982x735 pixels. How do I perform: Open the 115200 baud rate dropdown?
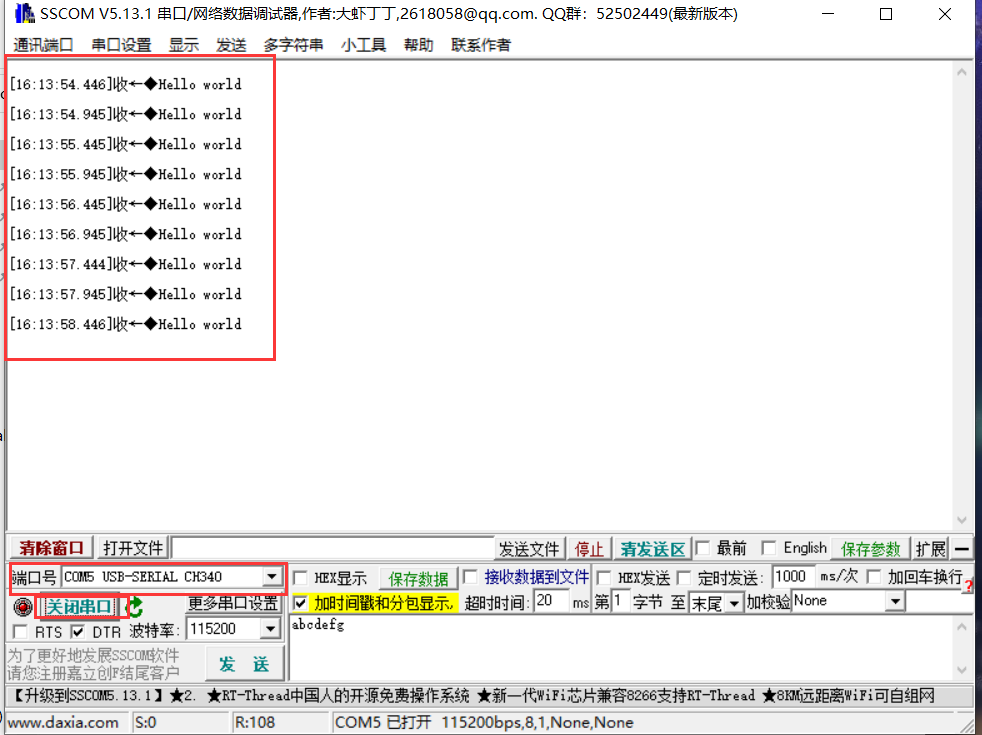pyautogui.click(x=268, y=629)
